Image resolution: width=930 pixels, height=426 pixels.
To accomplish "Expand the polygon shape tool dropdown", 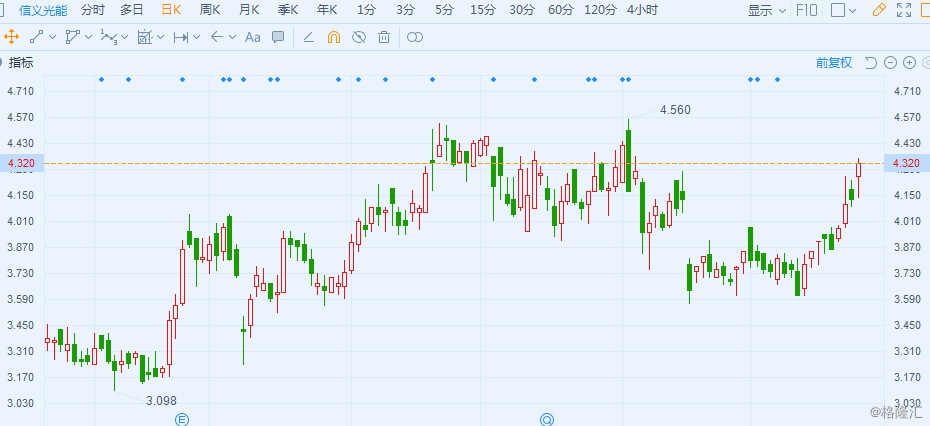I will [89, 37].
